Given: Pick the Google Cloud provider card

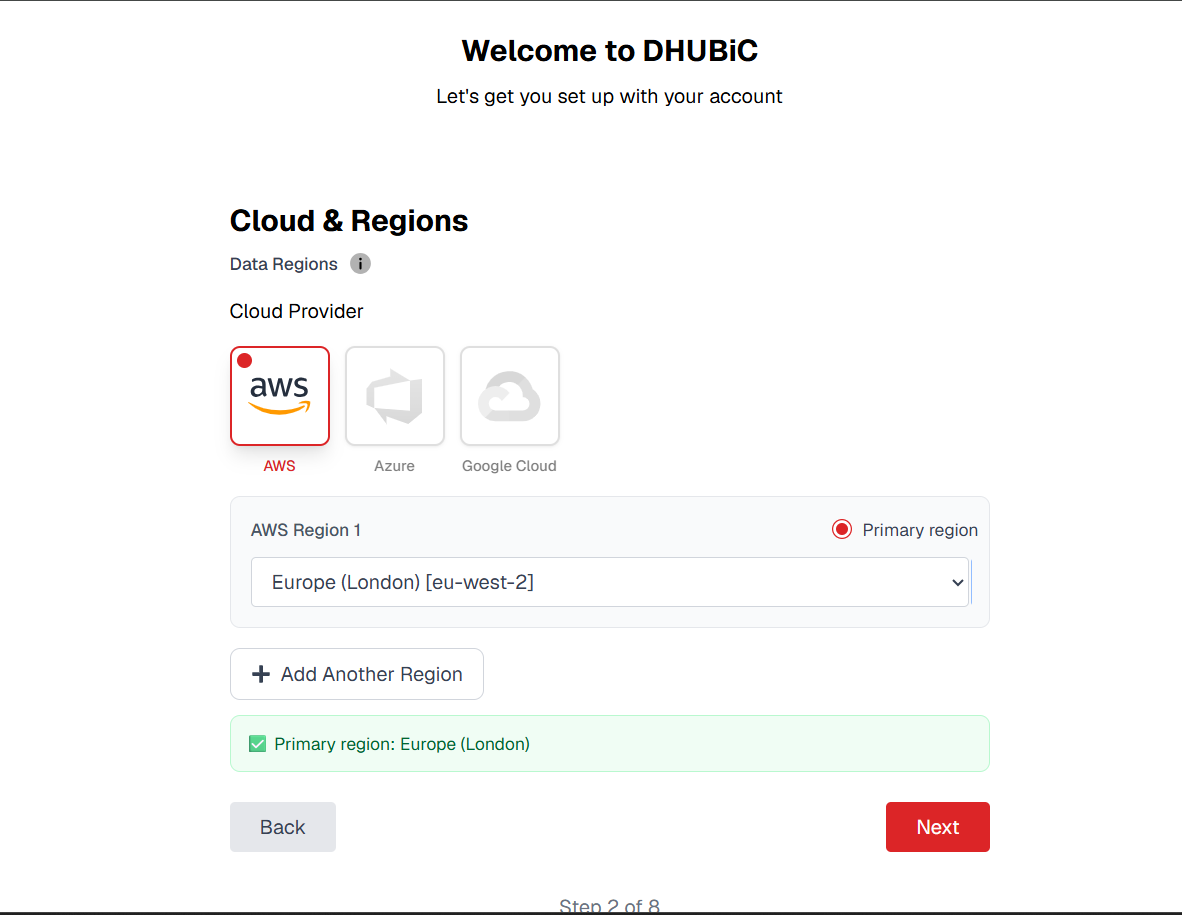Looking at the screenshot, I should click(510, 396).
